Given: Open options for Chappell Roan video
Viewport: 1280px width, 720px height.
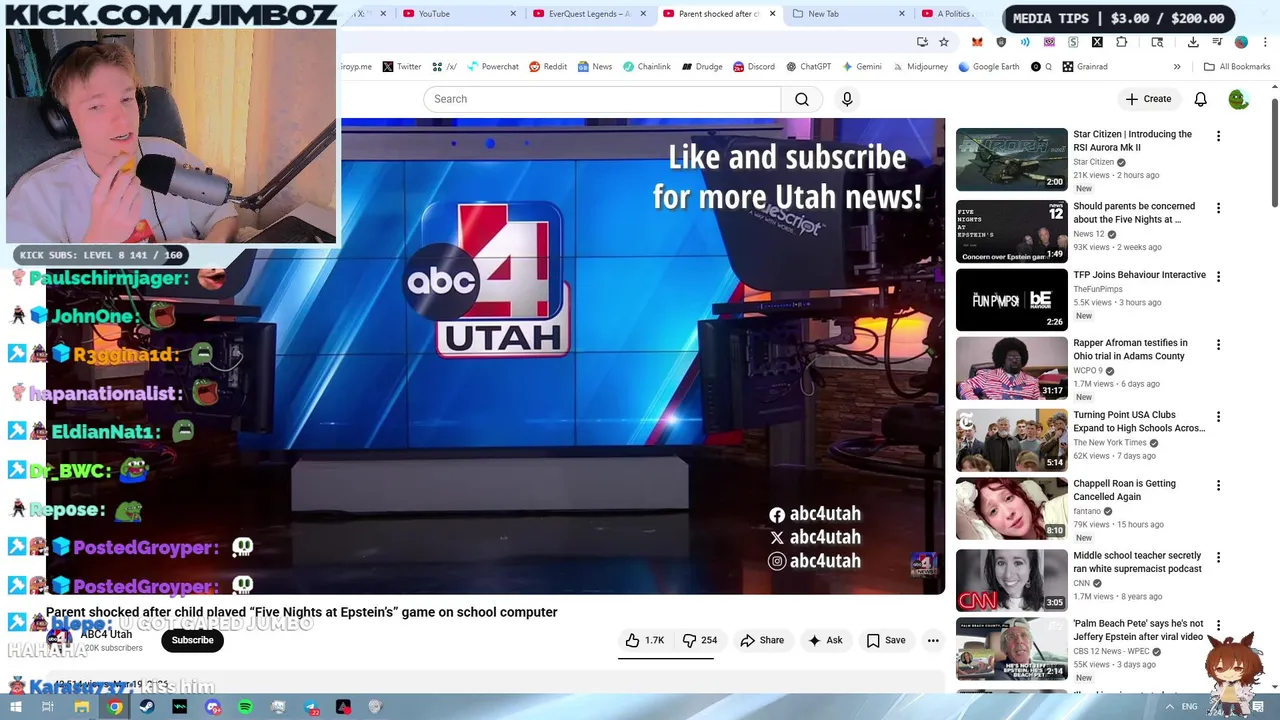Looking at the screenshot, I should (x=1218, y=485).
